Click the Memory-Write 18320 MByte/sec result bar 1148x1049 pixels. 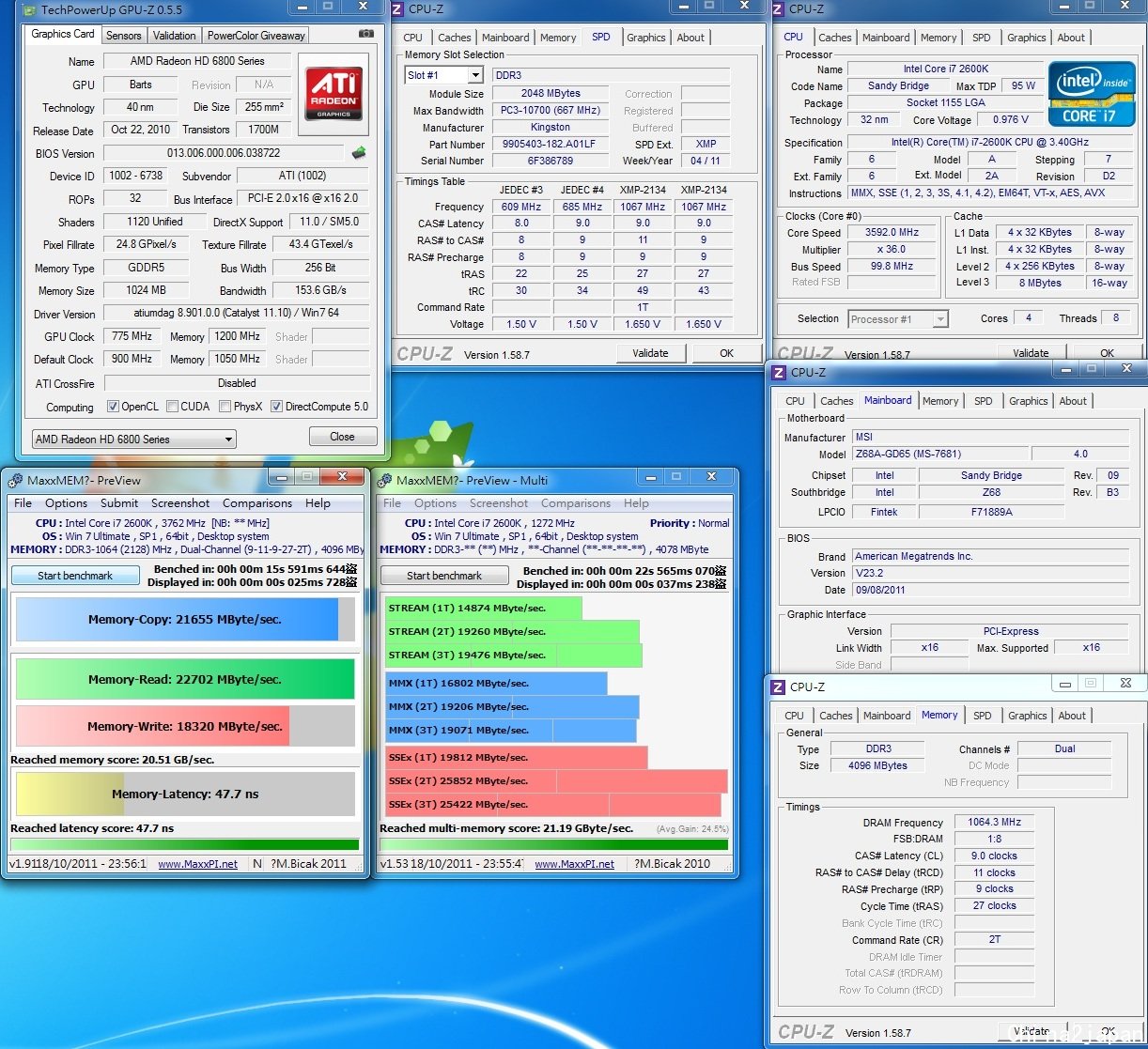(x=185, y=726)
